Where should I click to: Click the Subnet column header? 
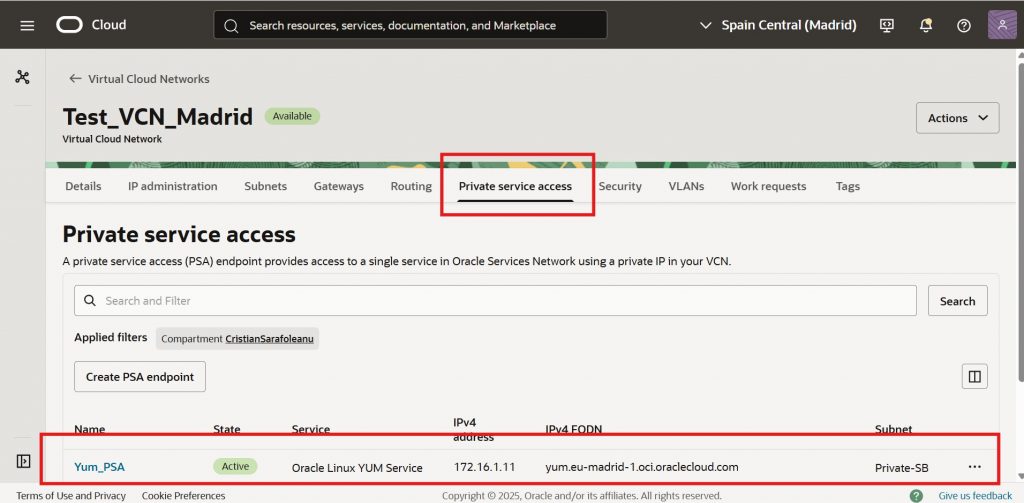[x=893, y=429]
